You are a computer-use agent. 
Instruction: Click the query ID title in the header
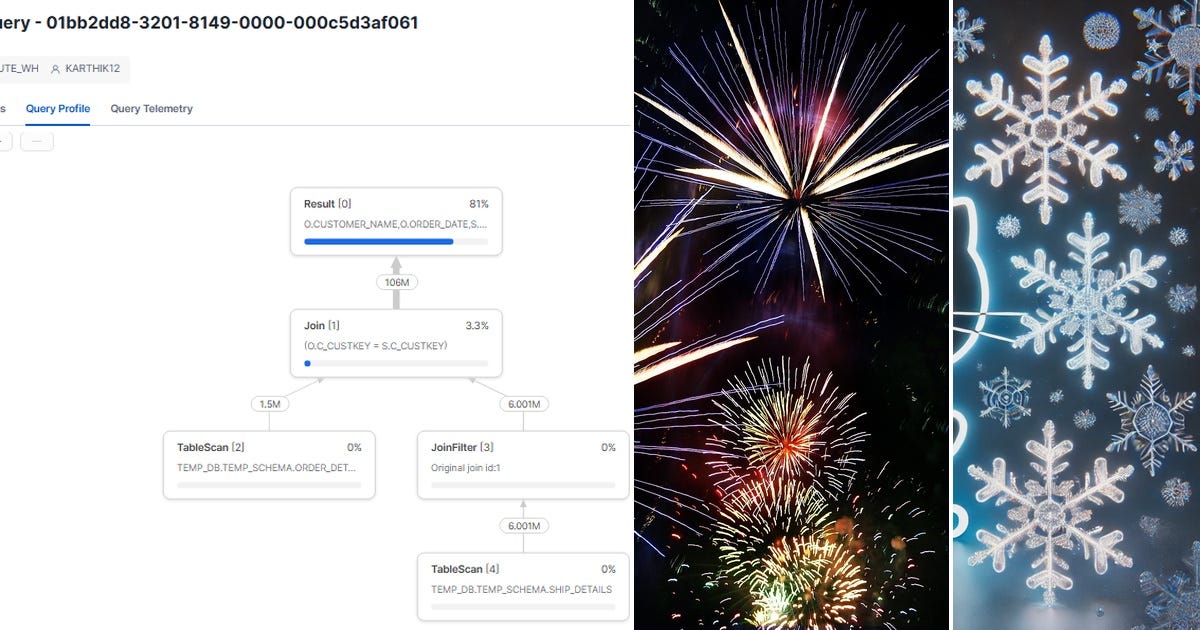point(212,22)
